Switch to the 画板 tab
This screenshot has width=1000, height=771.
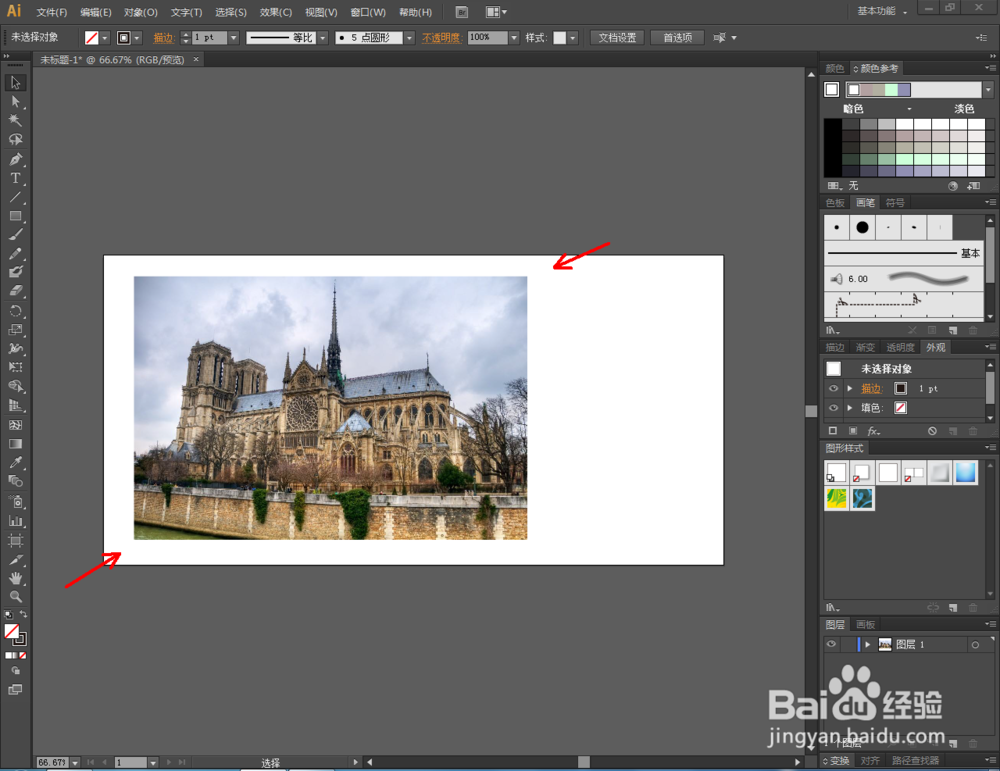click(x=865, y=624)
